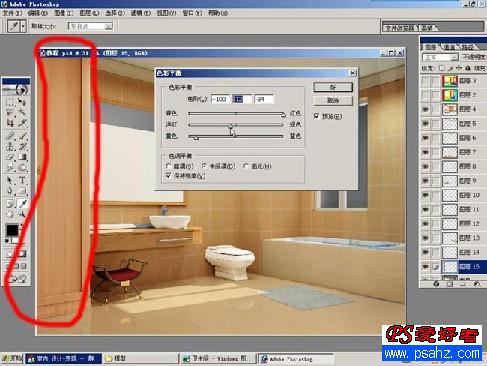Select the Shadows tone radio button
The image size is (487, 366).
tap(169, 166)
